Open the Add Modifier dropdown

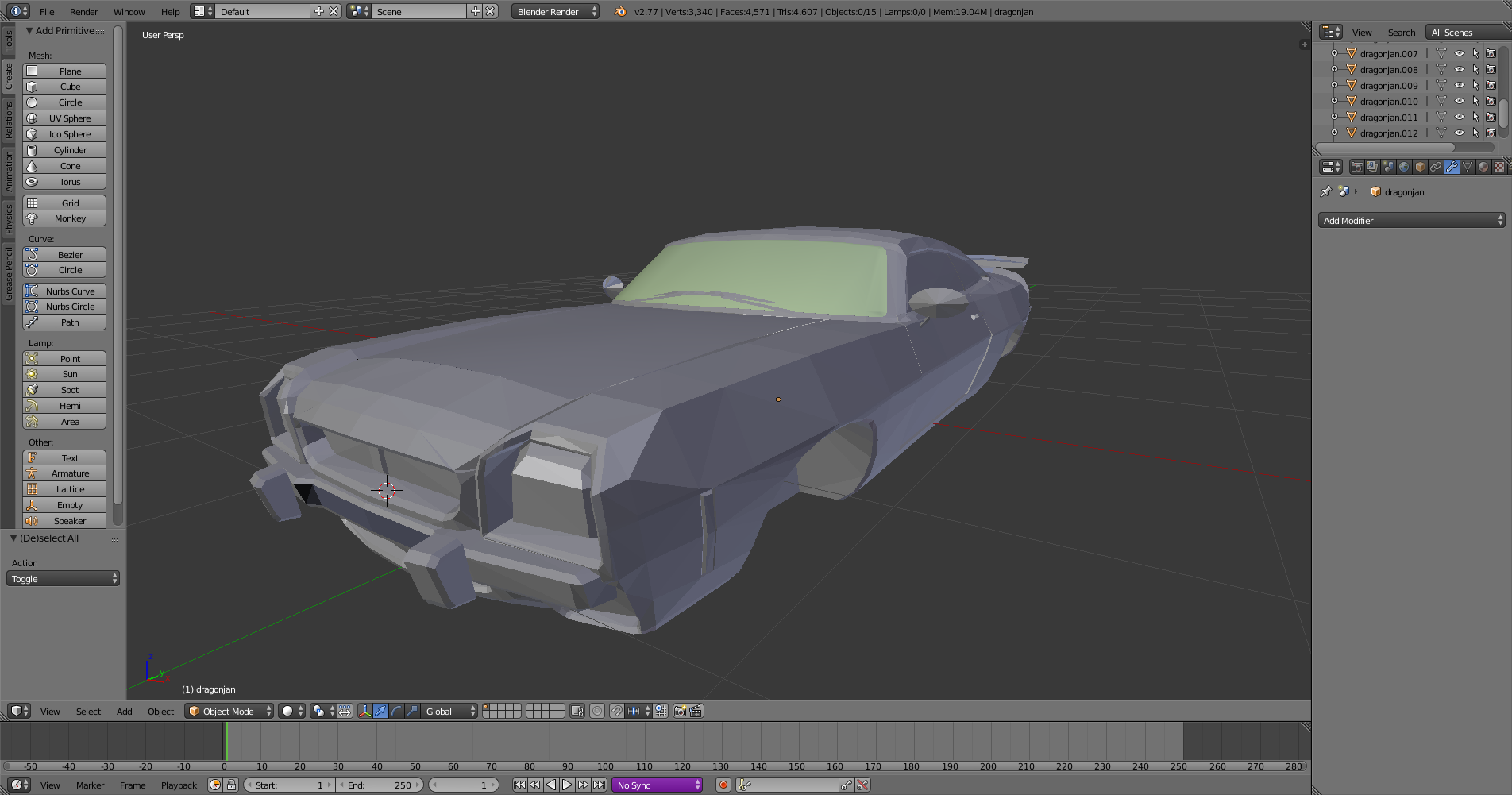tap(1411, 221)
